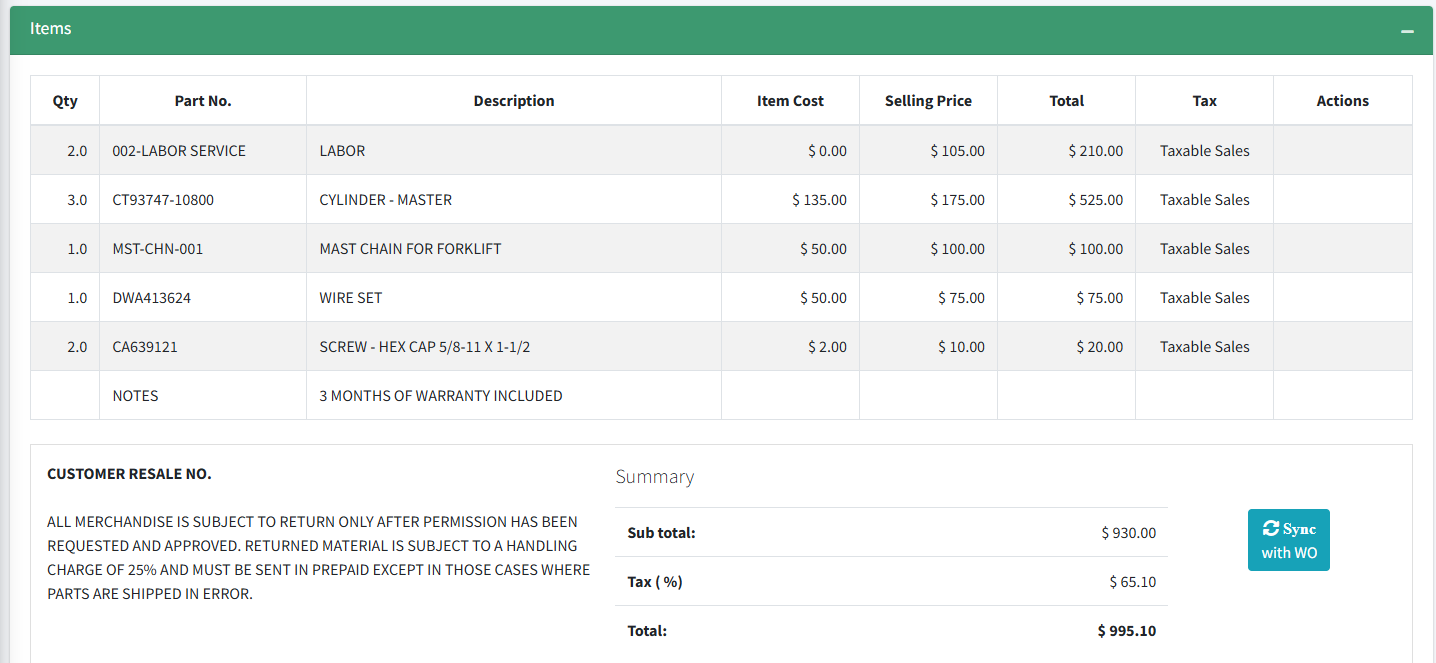Select the Qty column header

(65, 101)
